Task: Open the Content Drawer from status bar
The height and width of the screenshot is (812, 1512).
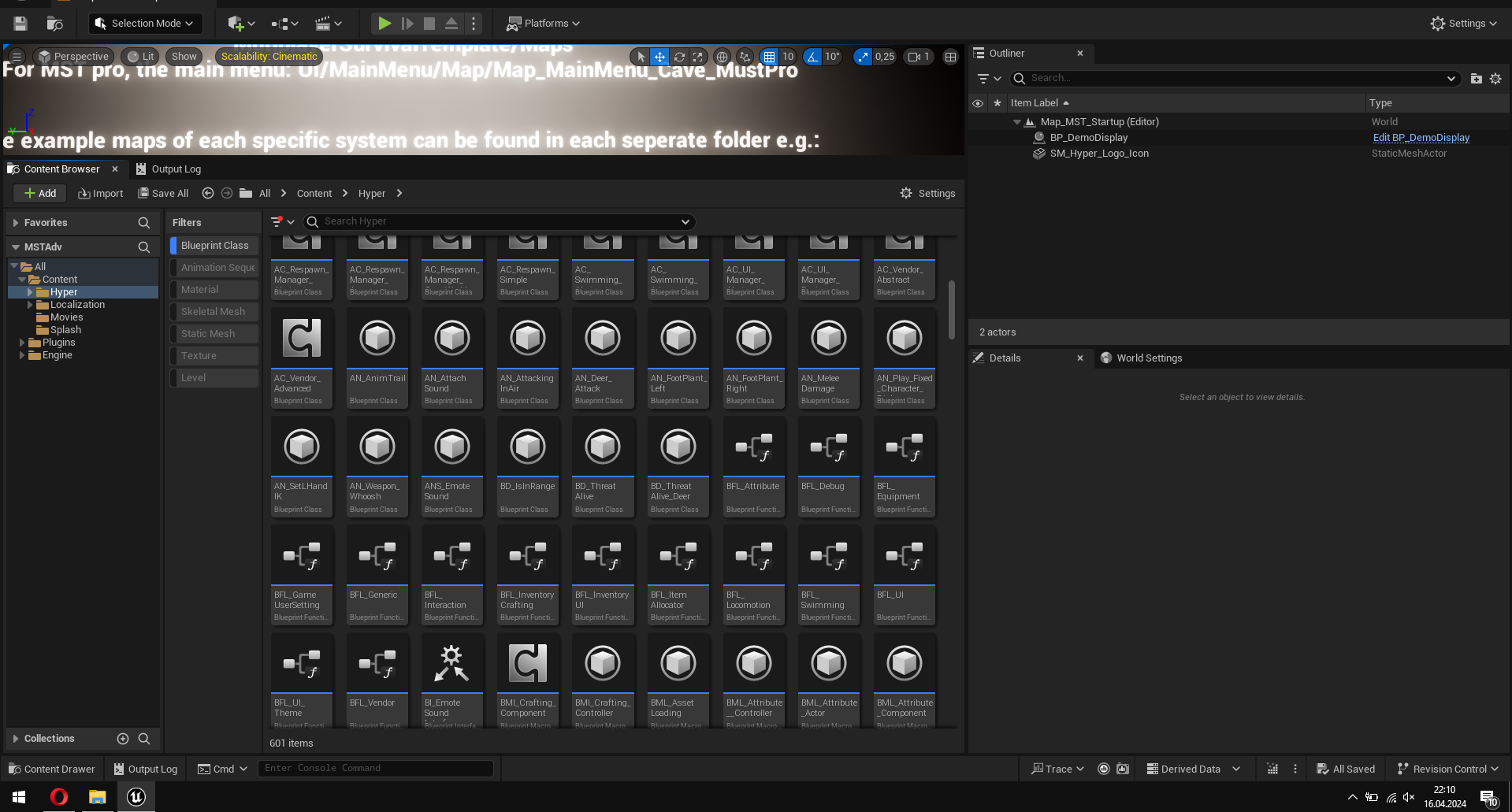Action: pos(51,769)
